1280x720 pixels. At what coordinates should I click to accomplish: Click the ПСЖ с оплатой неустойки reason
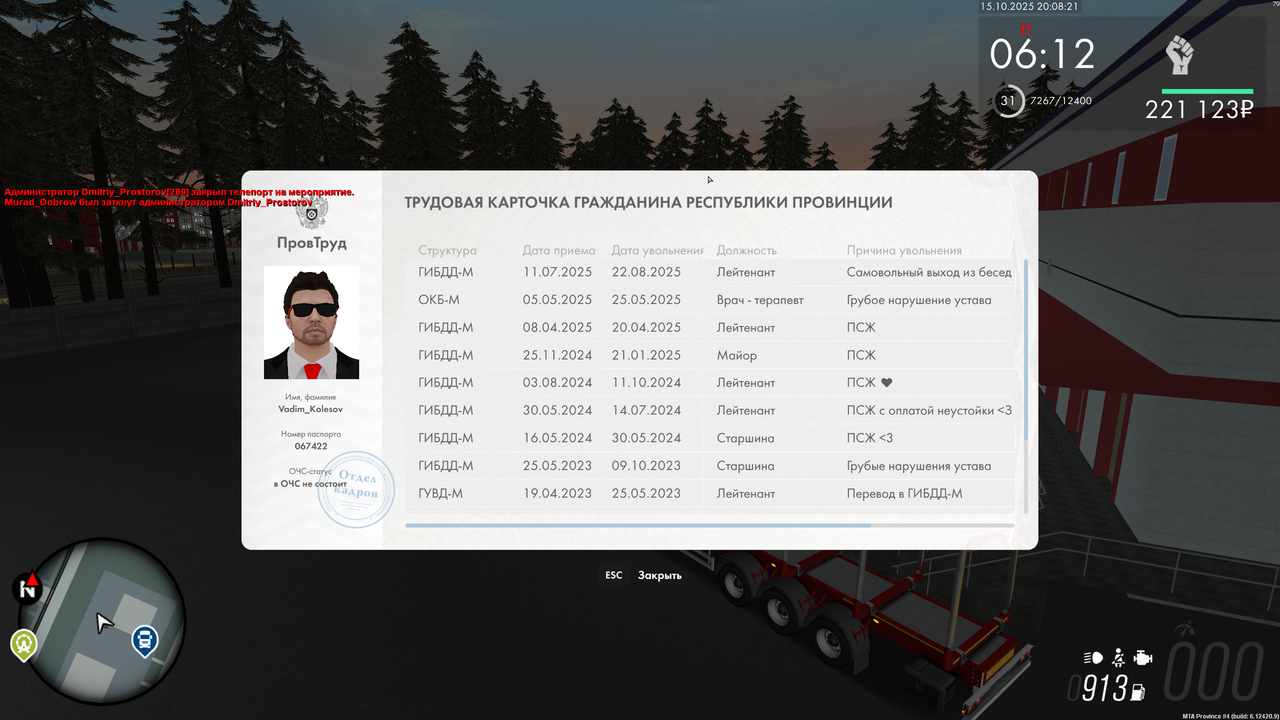pos(929,410)
